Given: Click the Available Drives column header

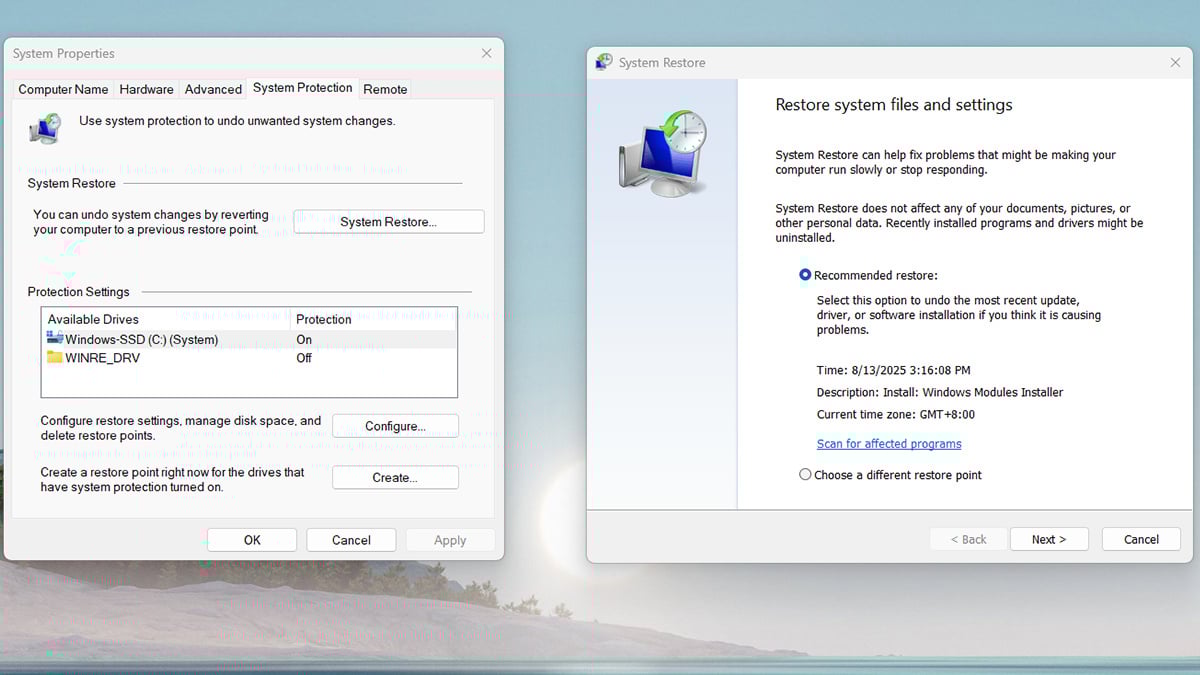Looking at the screenshot, I should click(166, 319).
